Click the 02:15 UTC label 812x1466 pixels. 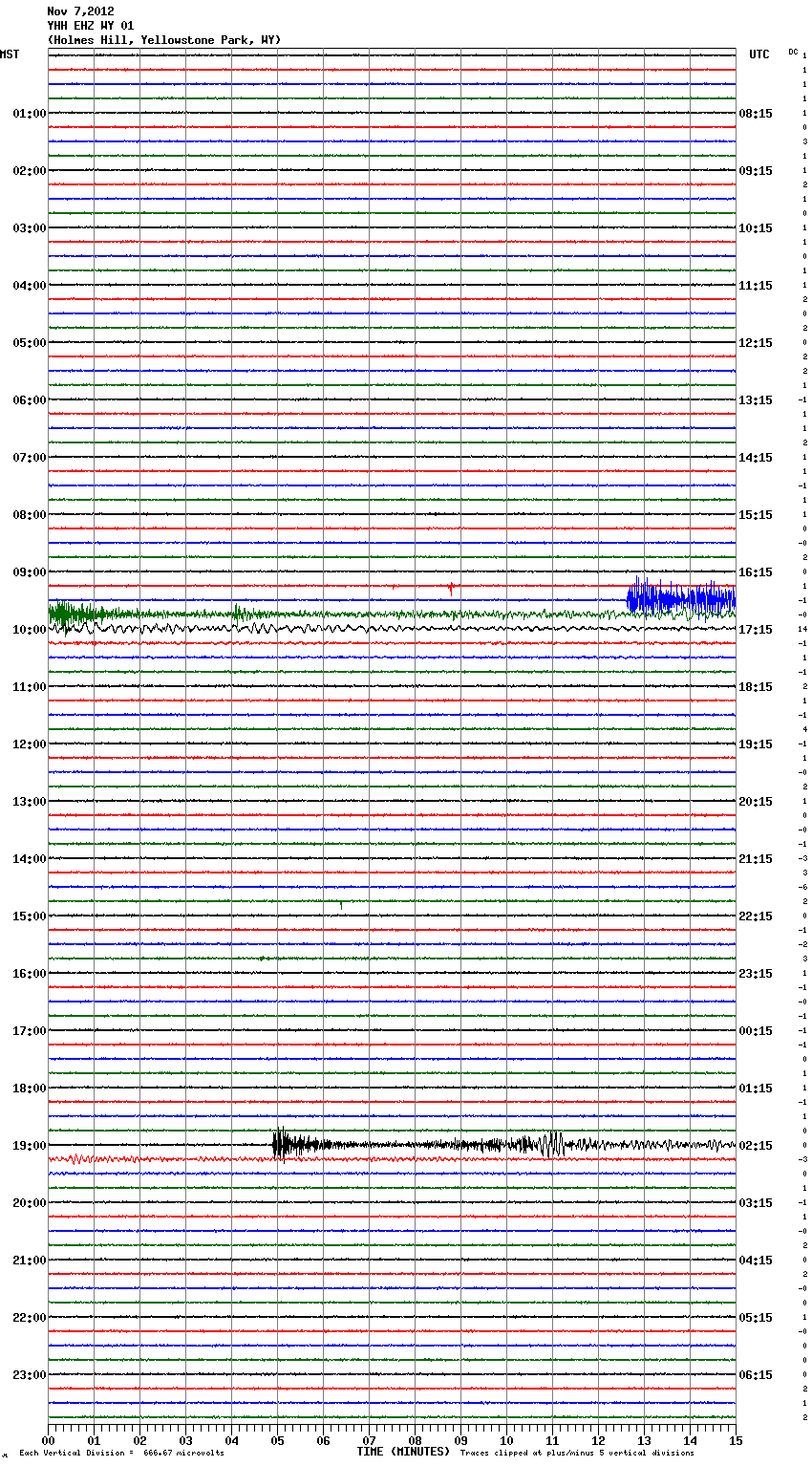pos(756,1146)
